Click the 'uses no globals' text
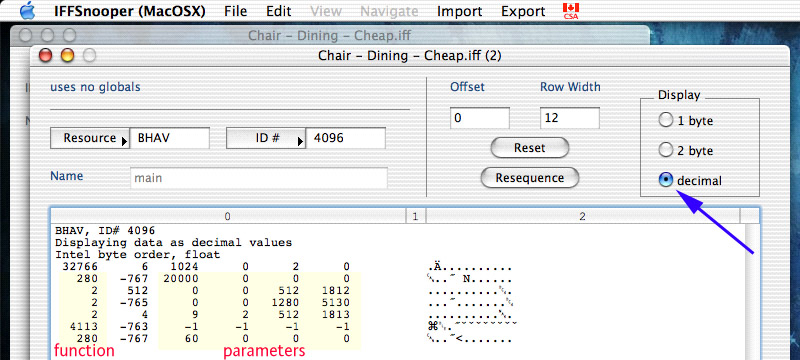 [95, 87]
